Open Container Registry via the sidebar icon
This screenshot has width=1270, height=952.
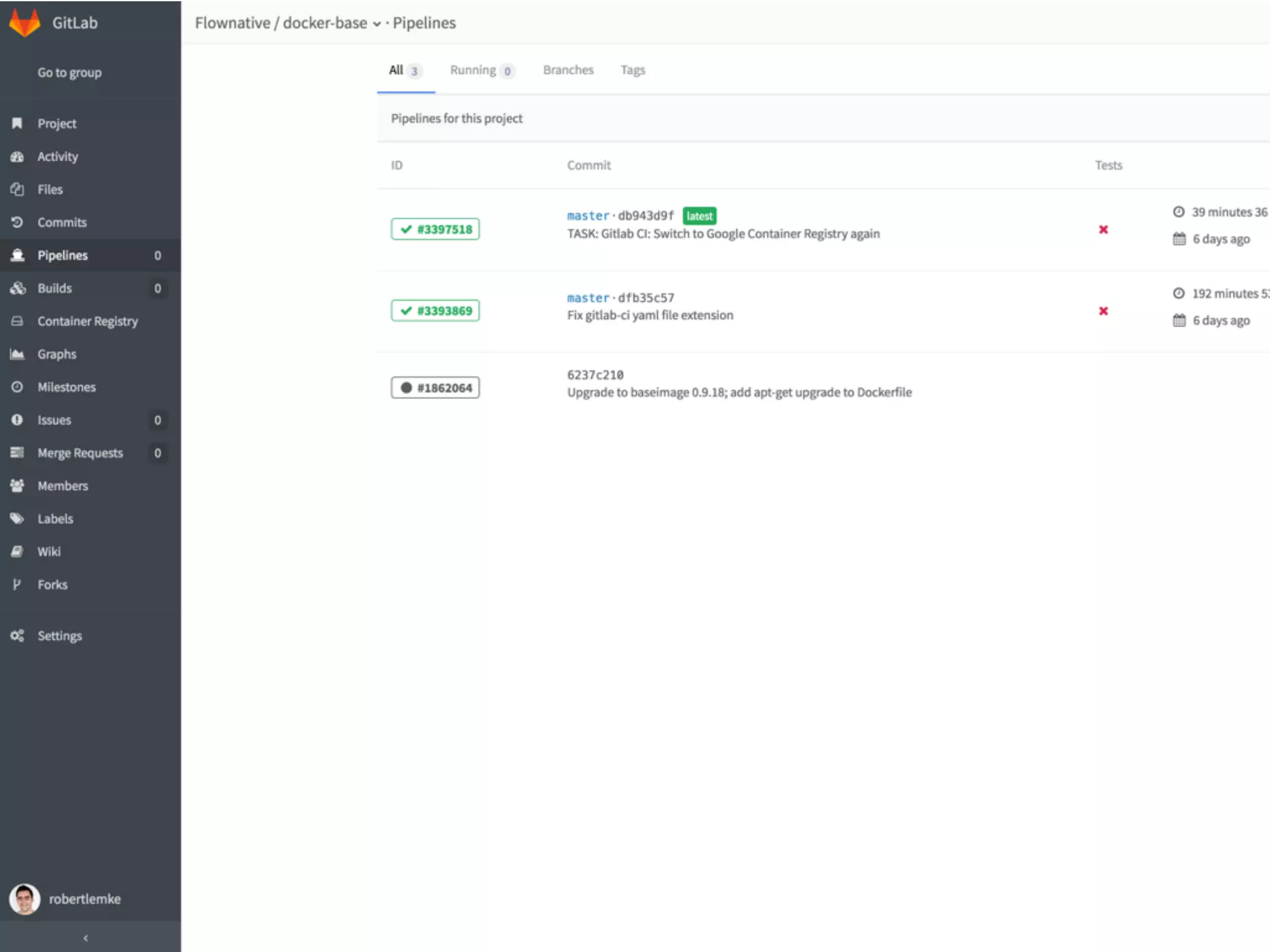click(x=17, y=321)
